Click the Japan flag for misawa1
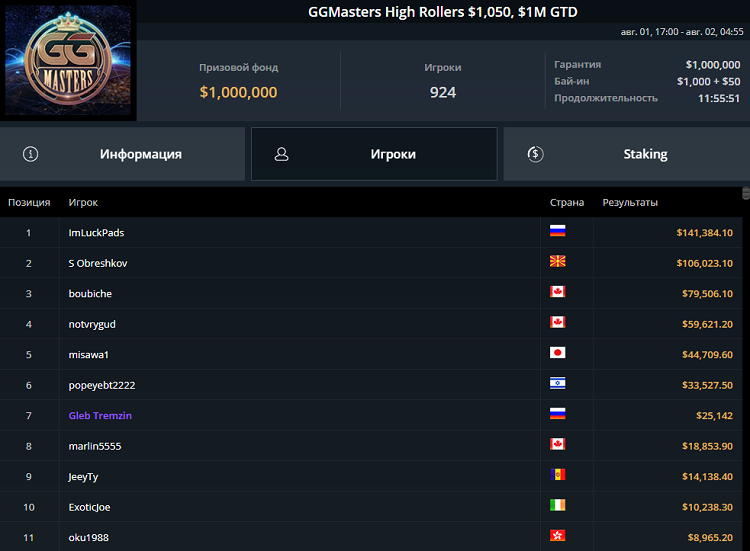Screen dimensions: 750x551 tap(558, 353)
